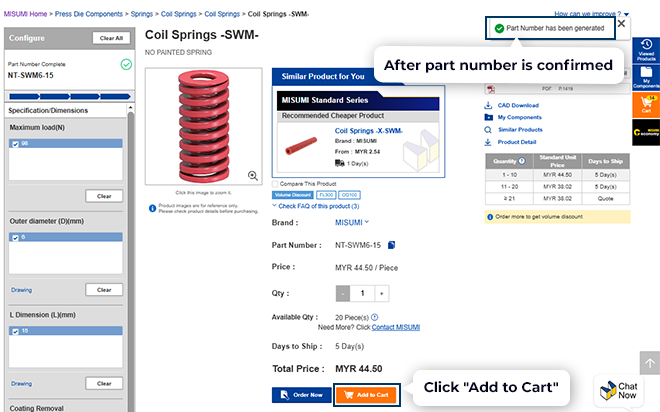The width and height of the screenshot is (660, 412).
Task: Click the Add to Cart button
Action: pyautogui.click(x=366, y=395)
